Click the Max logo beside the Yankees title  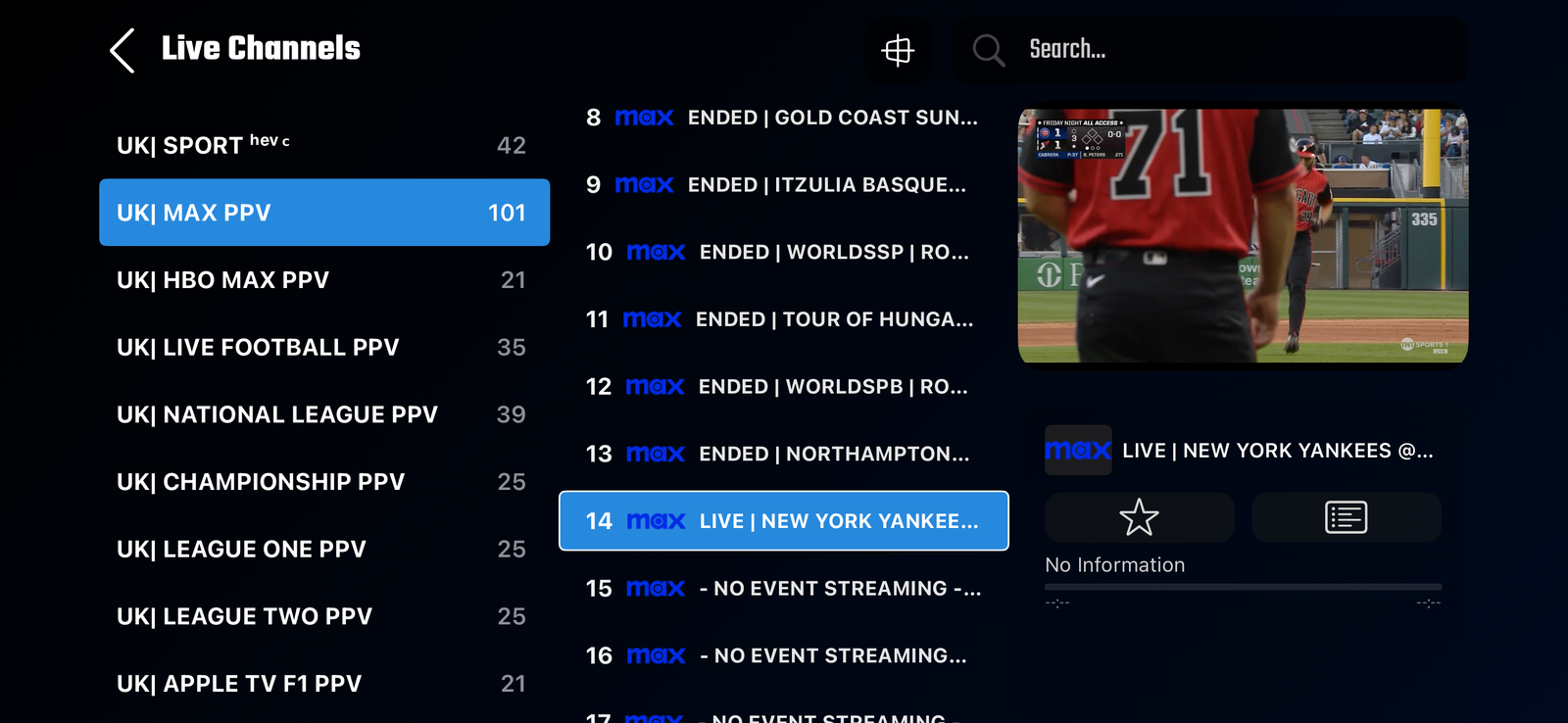click(1078, 451)
